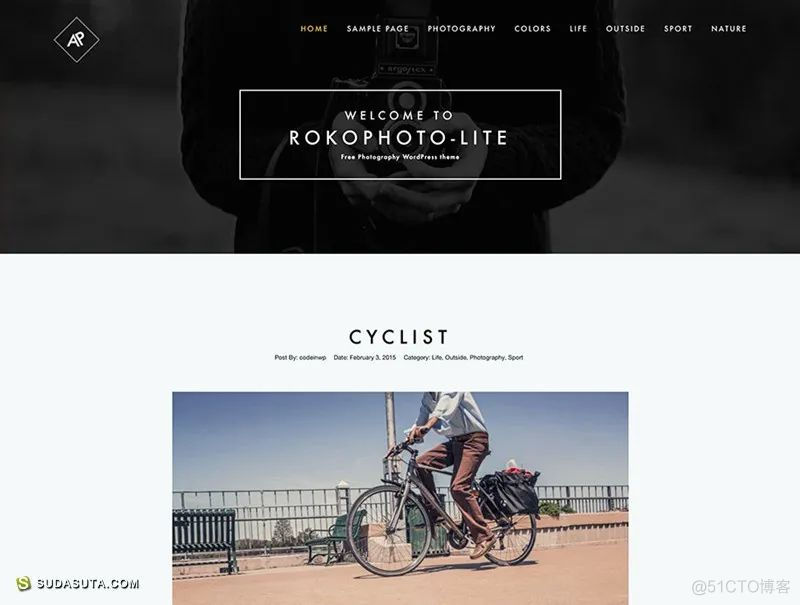
Task: Open Sport category link in post meta
Action: click(x=515, y=358)
